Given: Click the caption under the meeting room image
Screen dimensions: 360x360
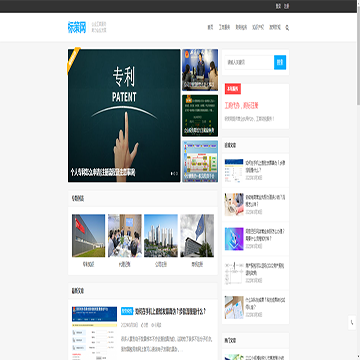Looking at the screenshot, I should [x=125, y=264].
